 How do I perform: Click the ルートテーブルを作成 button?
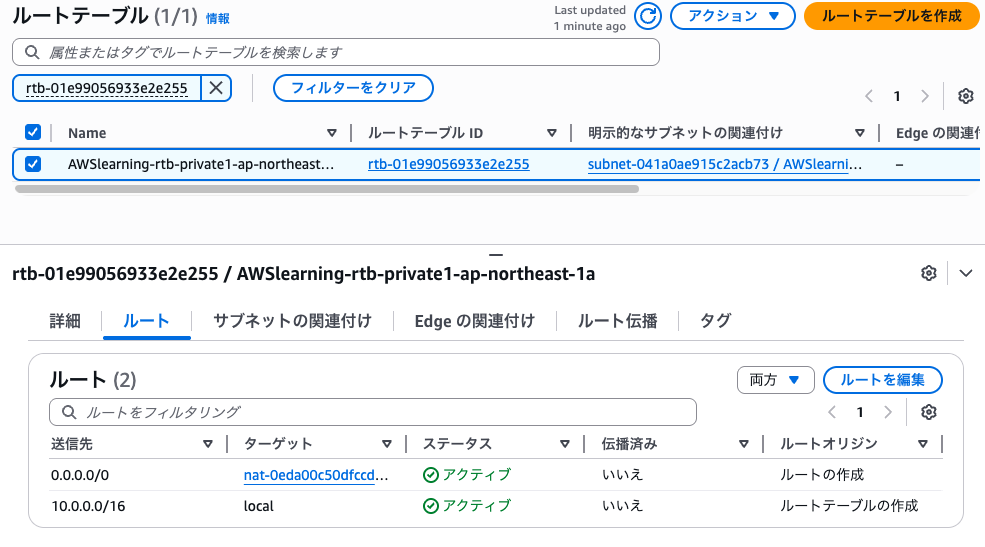[x=891, y=16]
